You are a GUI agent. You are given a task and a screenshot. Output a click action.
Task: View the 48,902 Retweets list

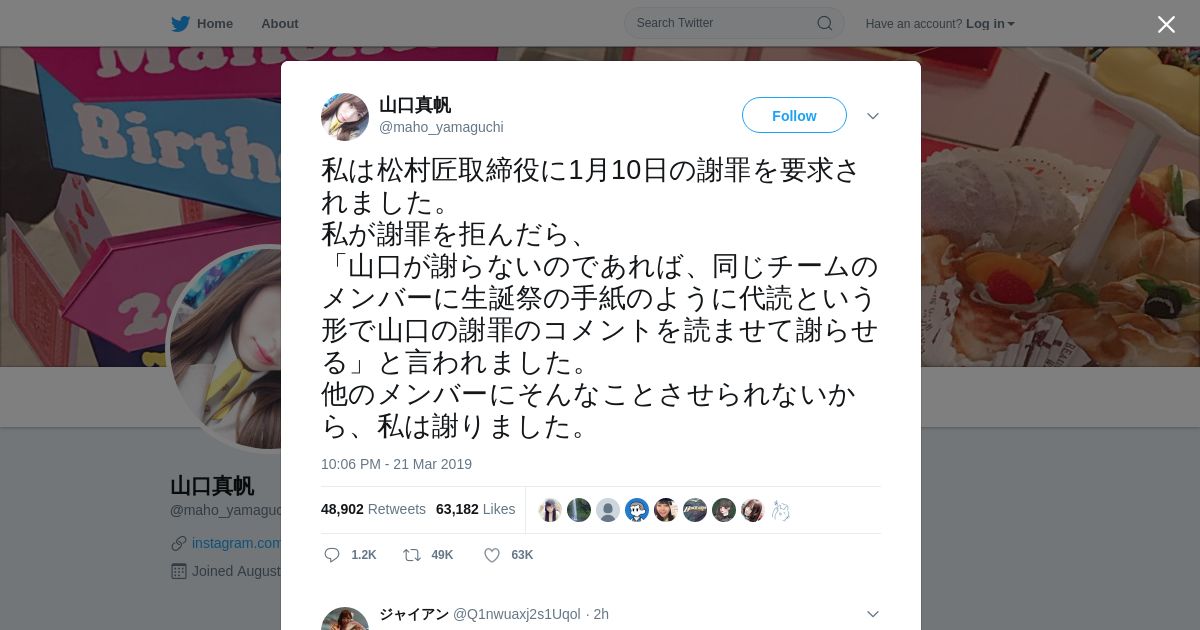[x=373, y=509]
